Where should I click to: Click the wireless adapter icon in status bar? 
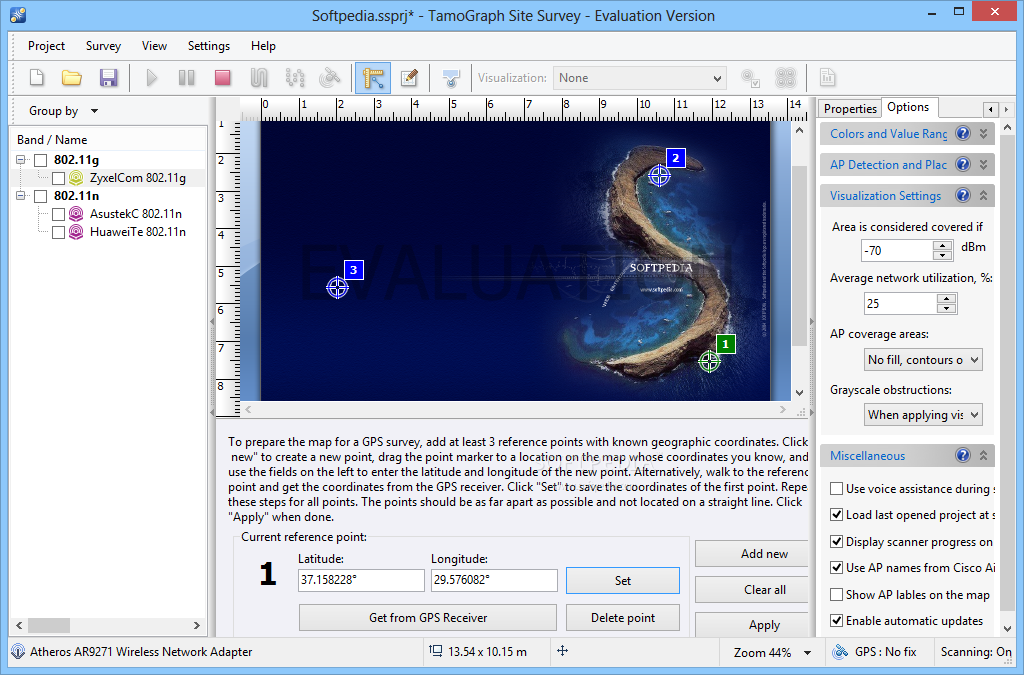point(18,651)
